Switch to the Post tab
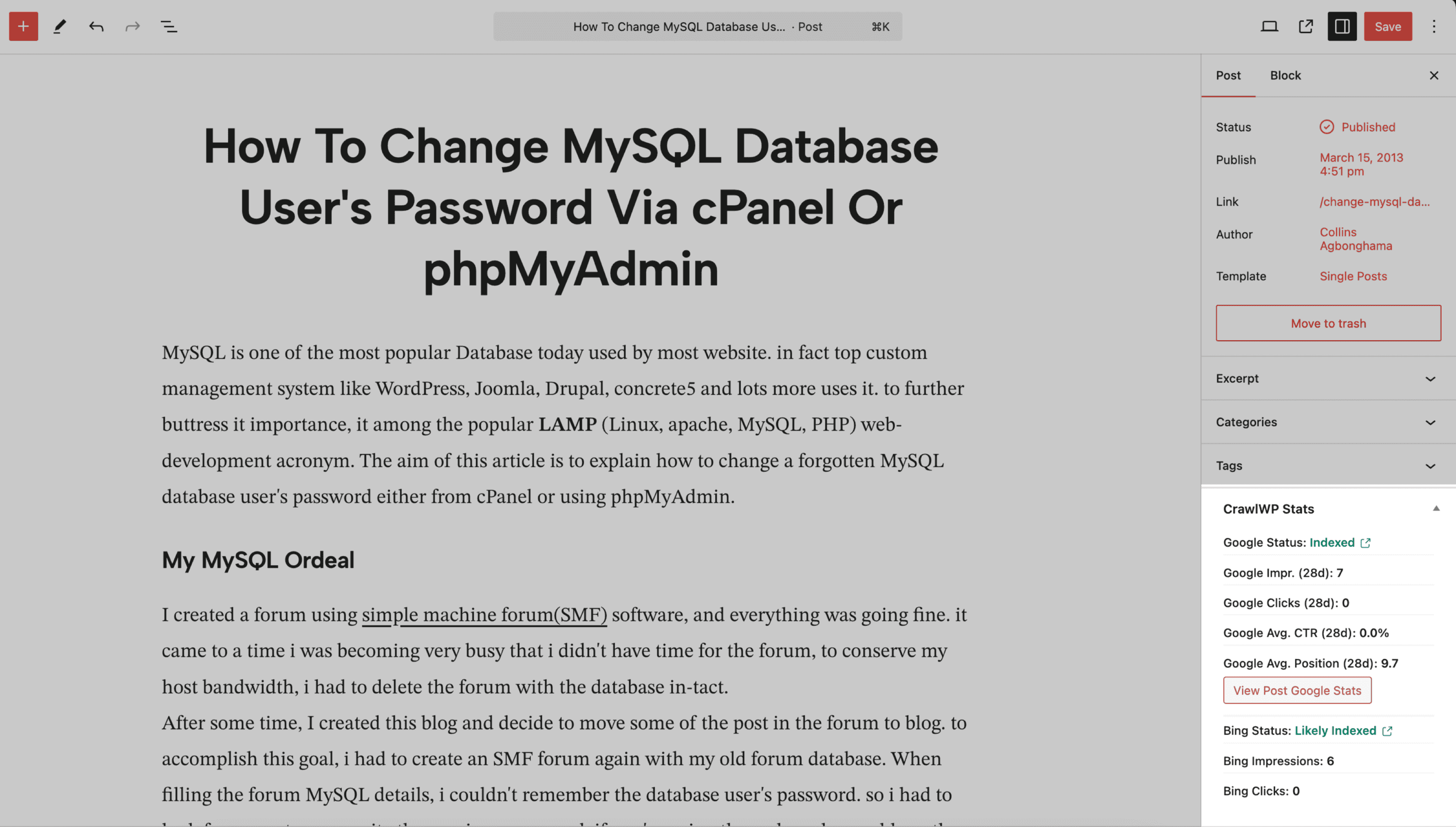Viewport: 1456px width, 827px height. coord(1228,76)
